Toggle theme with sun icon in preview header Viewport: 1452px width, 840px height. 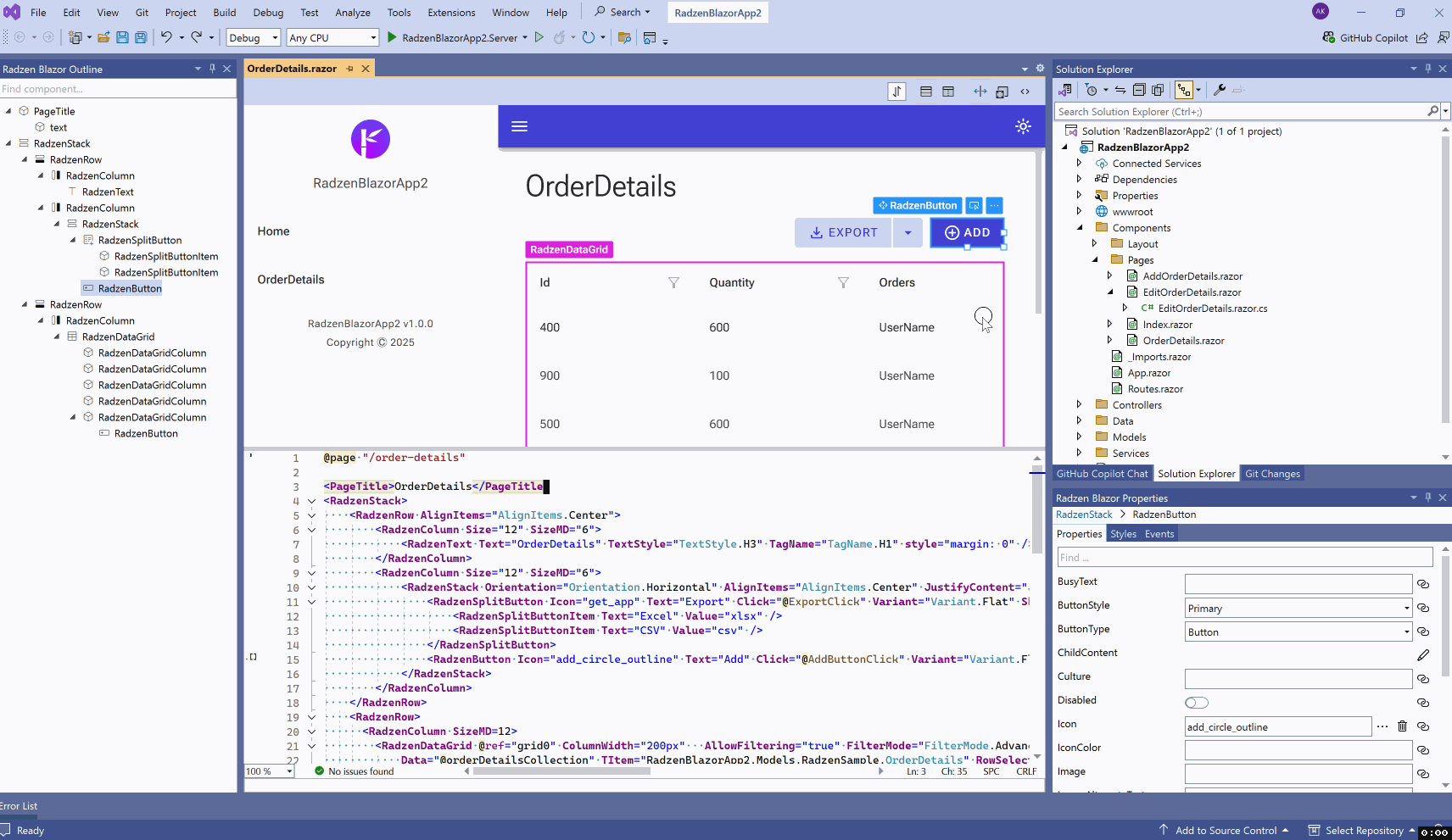1023,126
